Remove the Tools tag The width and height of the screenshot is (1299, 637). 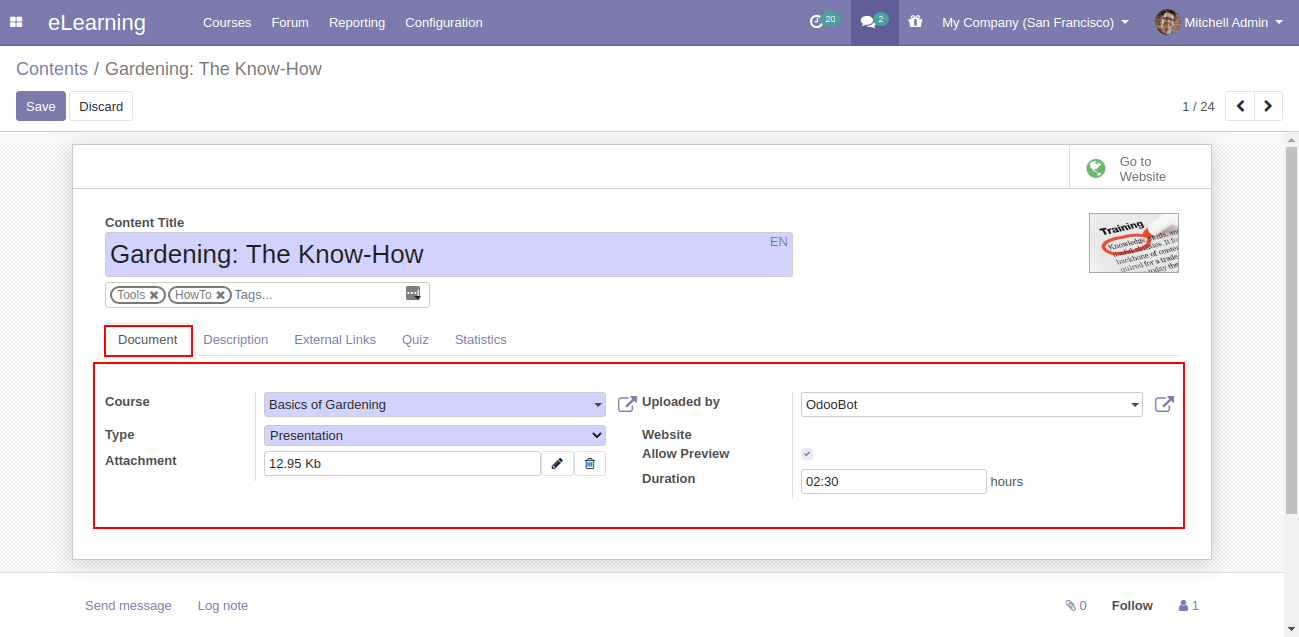pyautogui.click(x=154, y=295)
